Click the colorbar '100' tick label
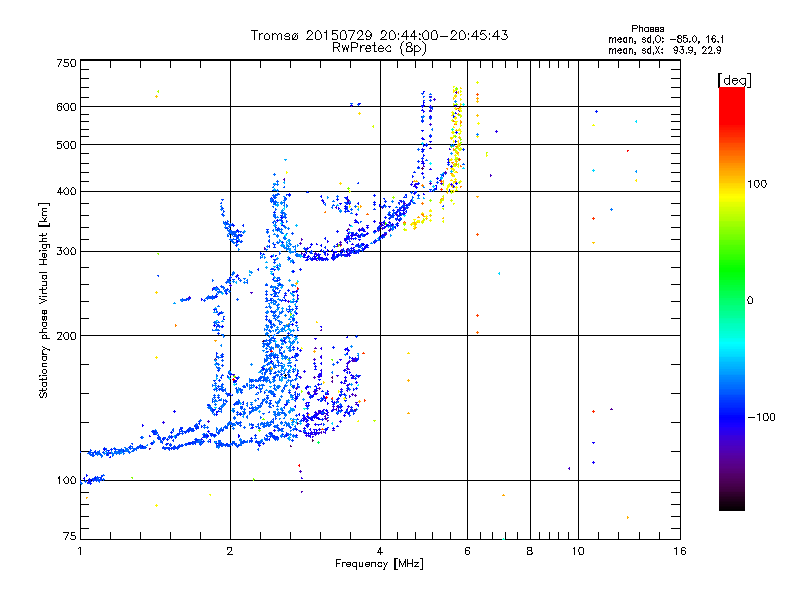This screenshot has height=600, width=800. click(757, 184)
